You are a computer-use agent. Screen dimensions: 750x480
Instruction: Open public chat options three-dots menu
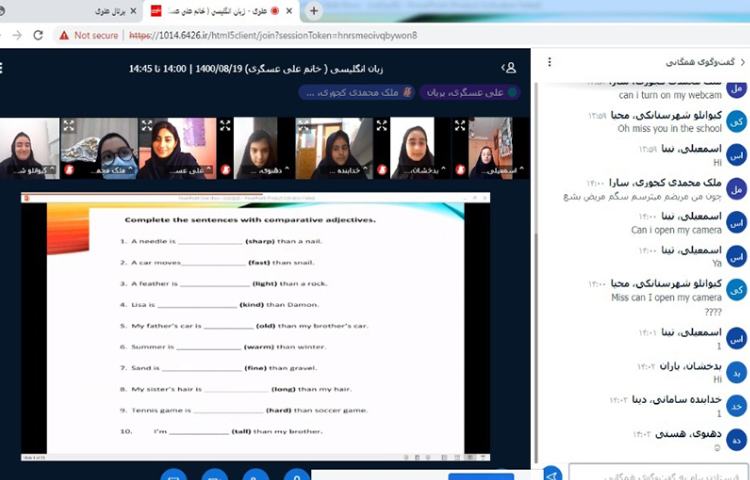coord(550,62)
